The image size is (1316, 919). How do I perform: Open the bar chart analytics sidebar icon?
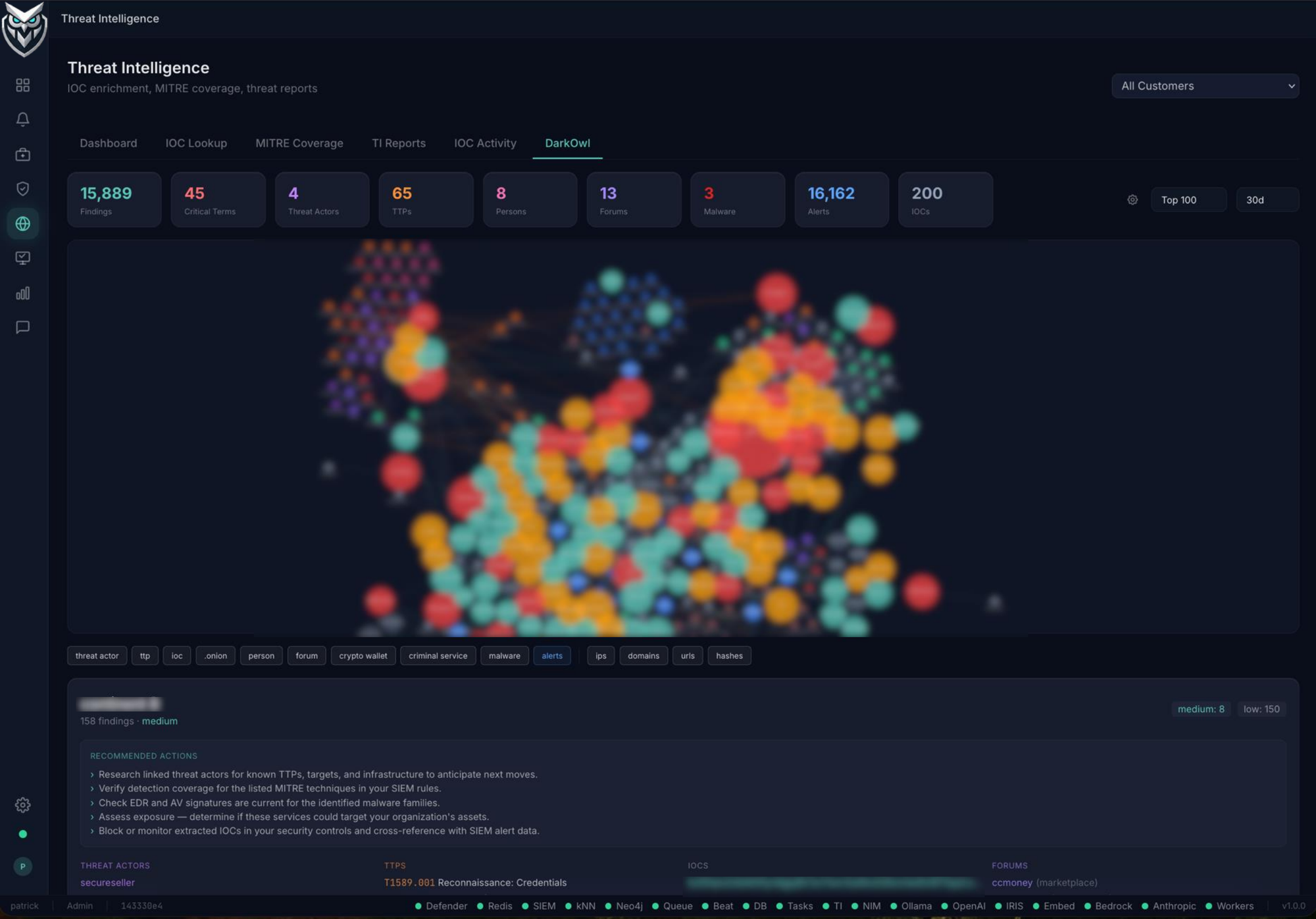tap(23, 293)
